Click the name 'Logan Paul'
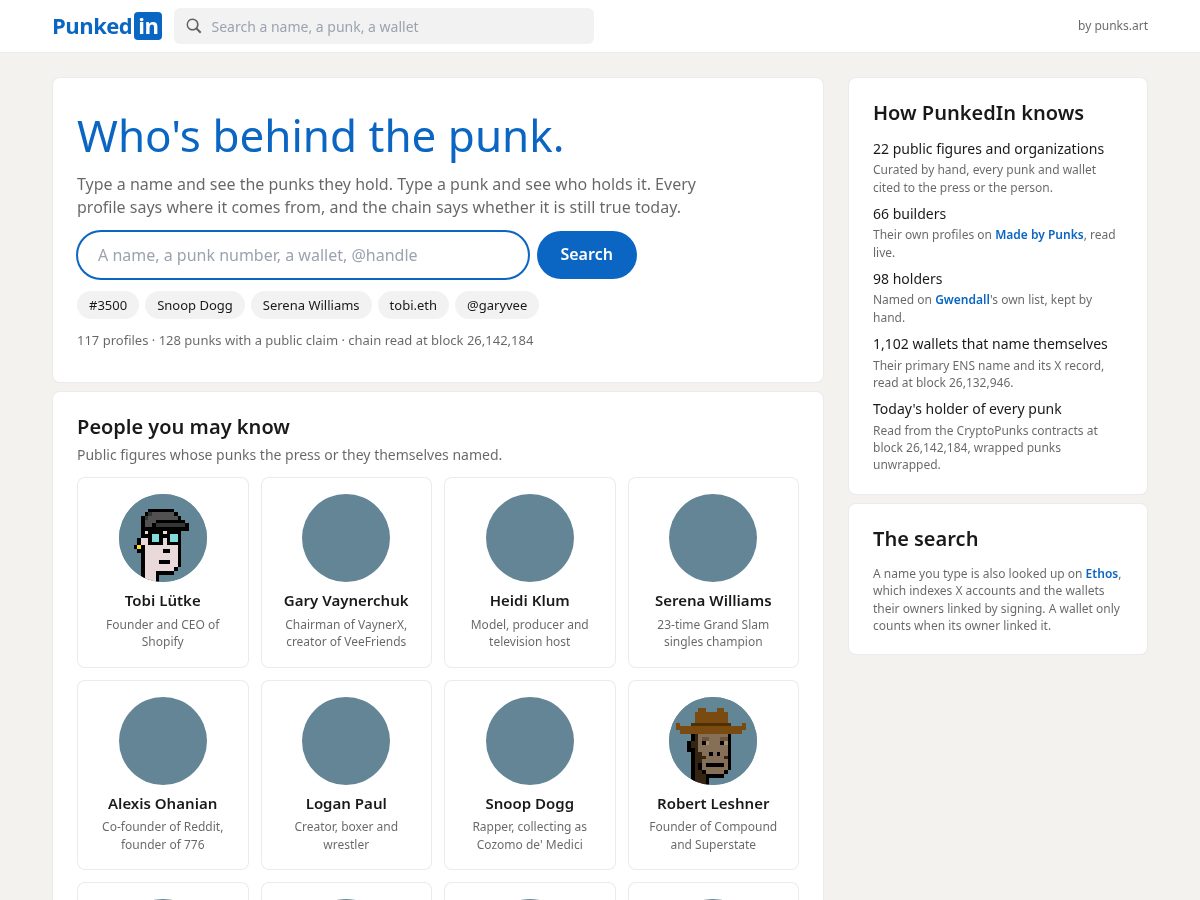 click(x=346, y=804)
